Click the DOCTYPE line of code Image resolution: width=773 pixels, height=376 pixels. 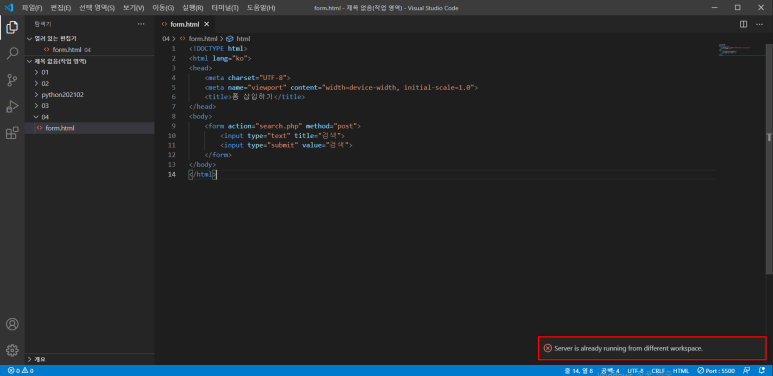[x=218, y=49]
